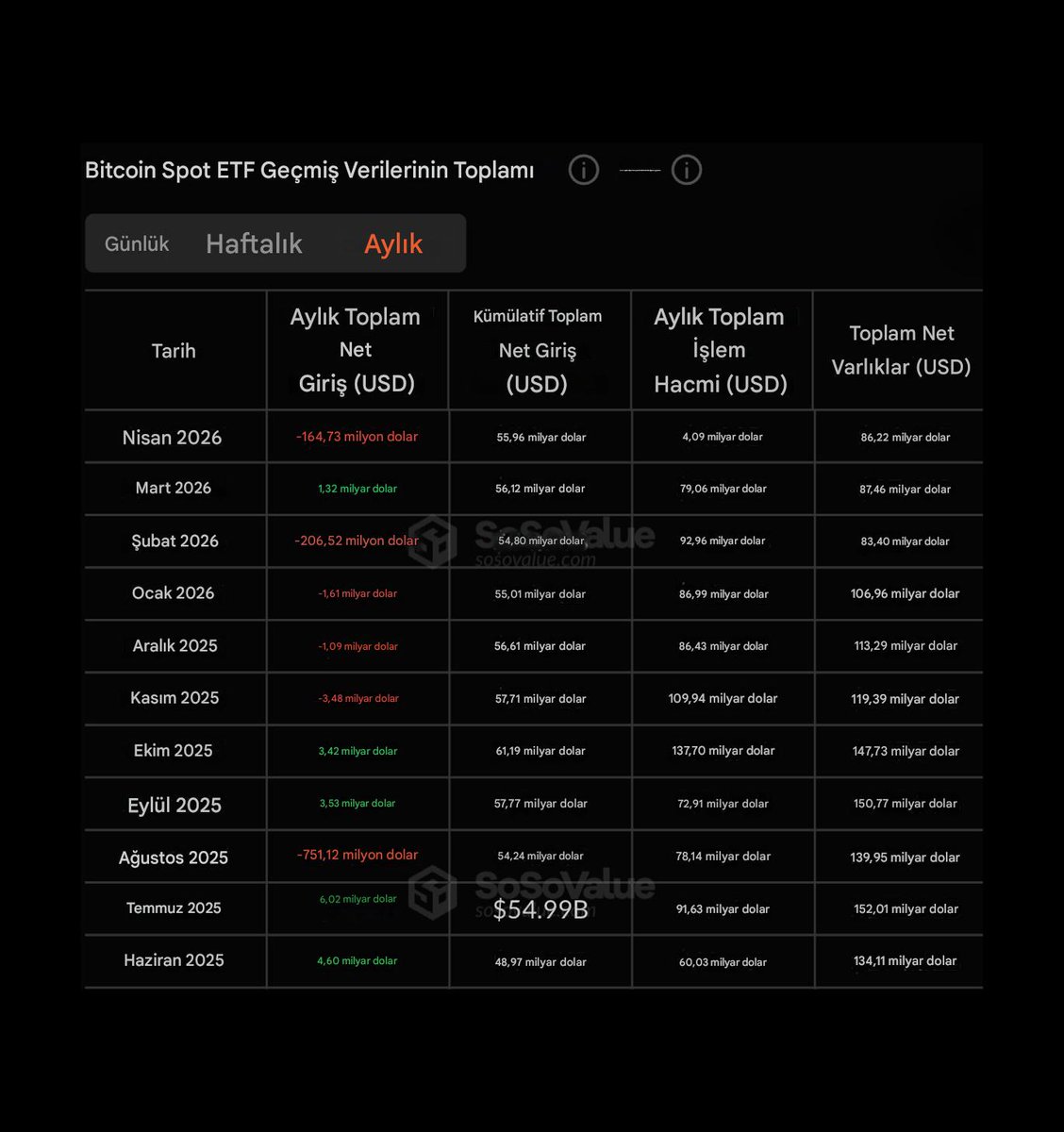Select the Ağustos 2025 row date
The height and width of the screenshot is (1132, 1064).
[174, 857]
